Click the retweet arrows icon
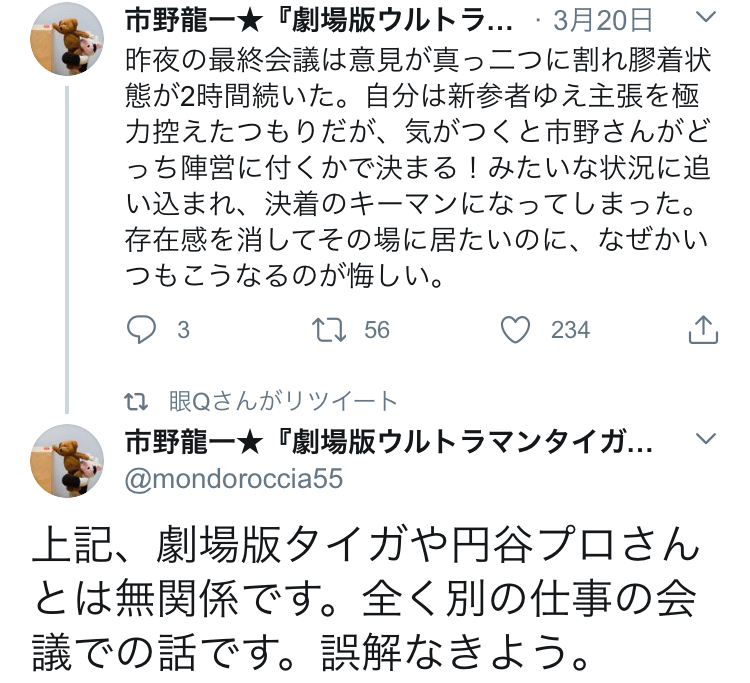The image size is (750, 683). click(x=326, y=329)
